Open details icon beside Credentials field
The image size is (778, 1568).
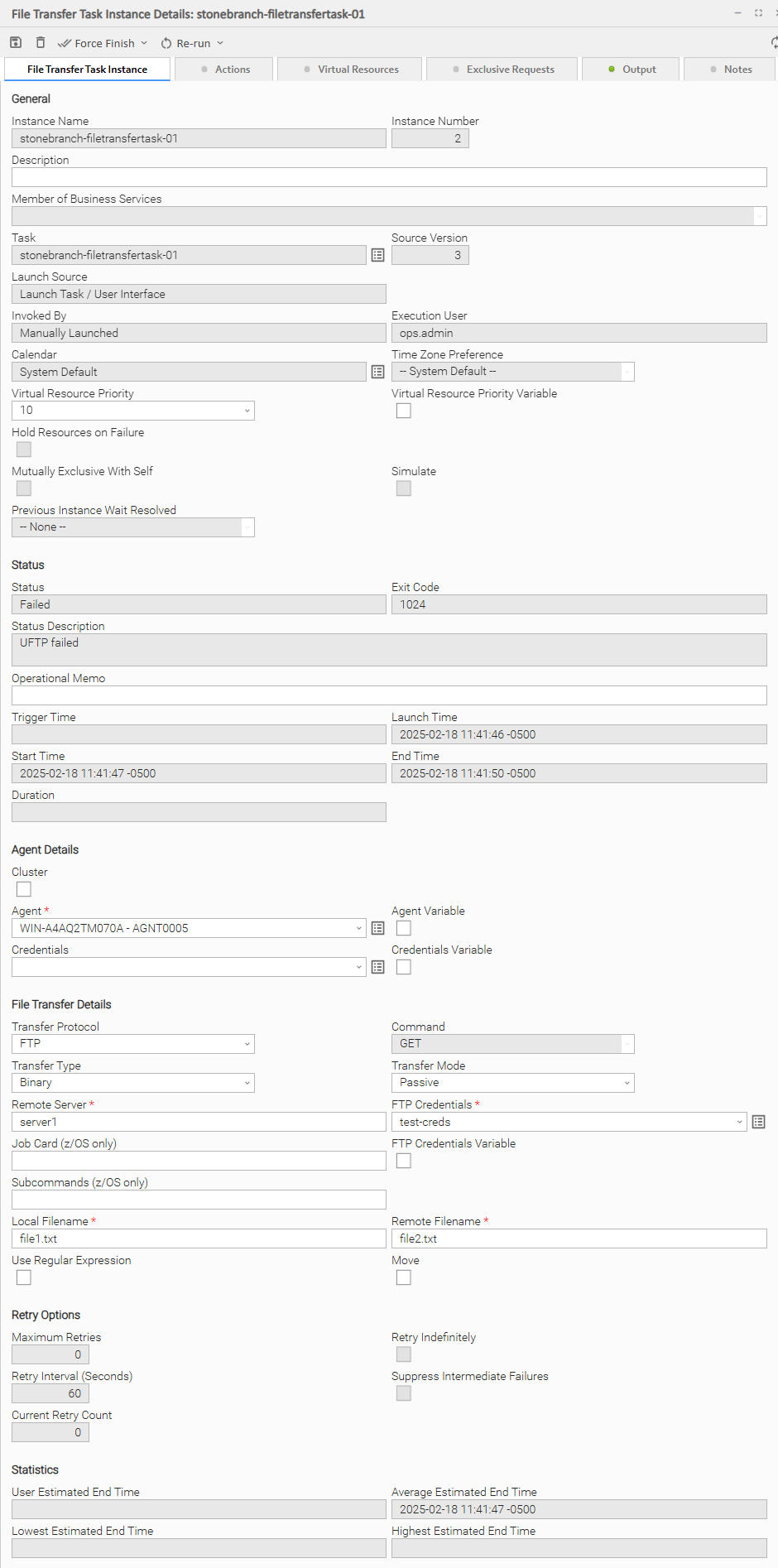tap(377, 967)
